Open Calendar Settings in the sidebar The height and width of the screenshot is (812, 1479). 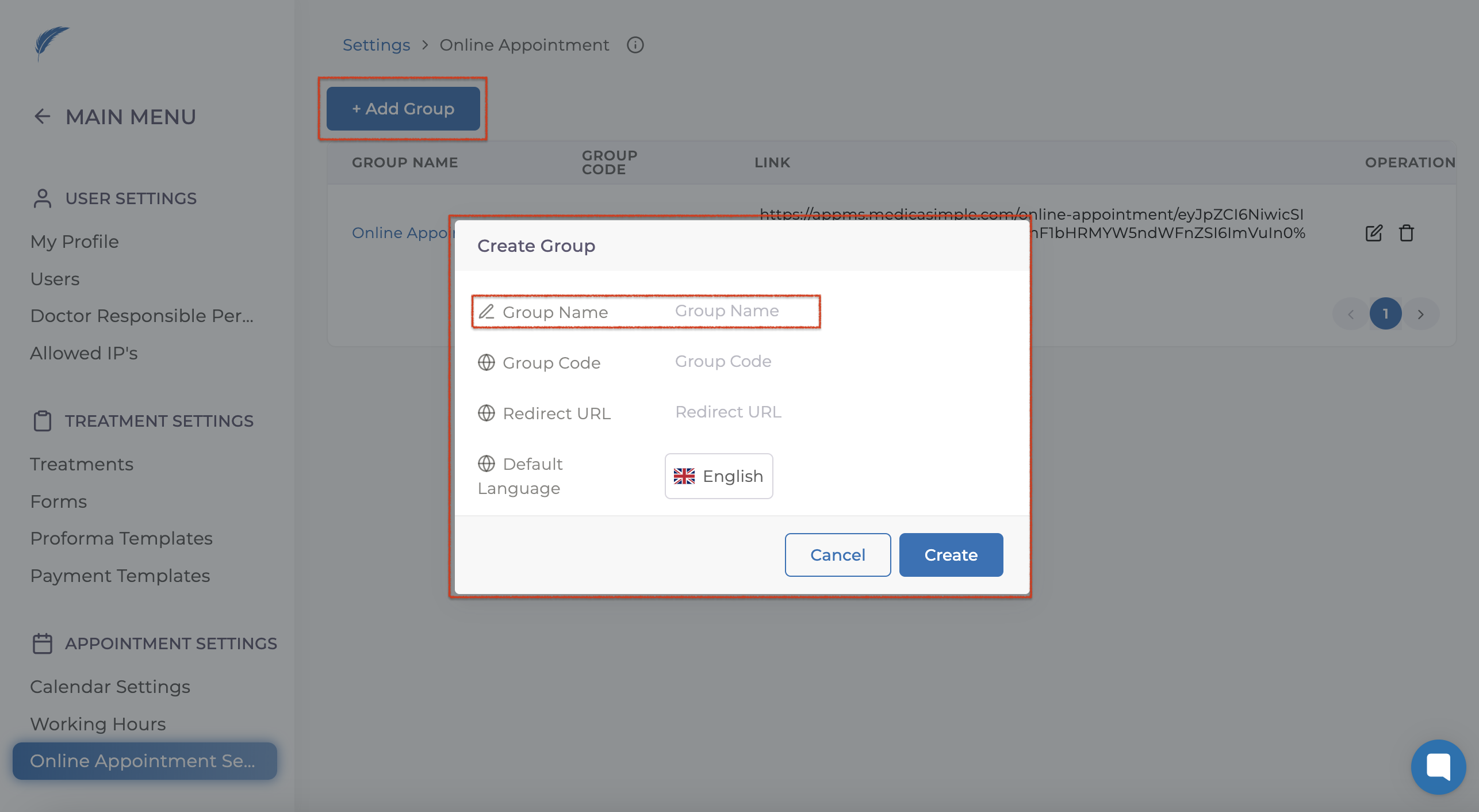click(x=110, y=687)
